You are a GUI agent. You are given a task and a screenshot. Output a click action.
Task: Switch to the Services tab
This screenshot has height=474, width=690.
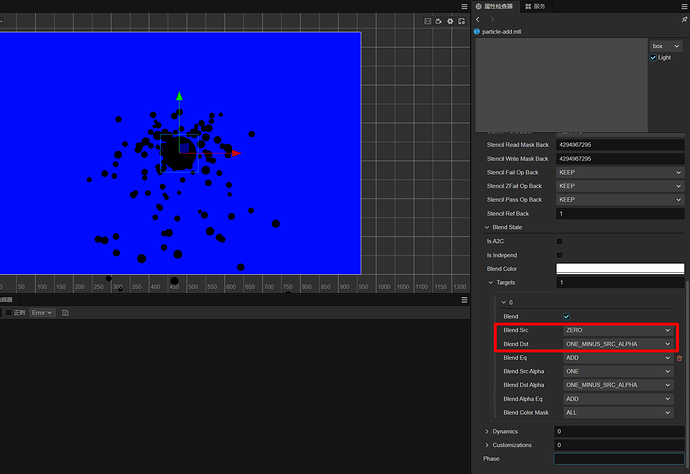[536, 6]
